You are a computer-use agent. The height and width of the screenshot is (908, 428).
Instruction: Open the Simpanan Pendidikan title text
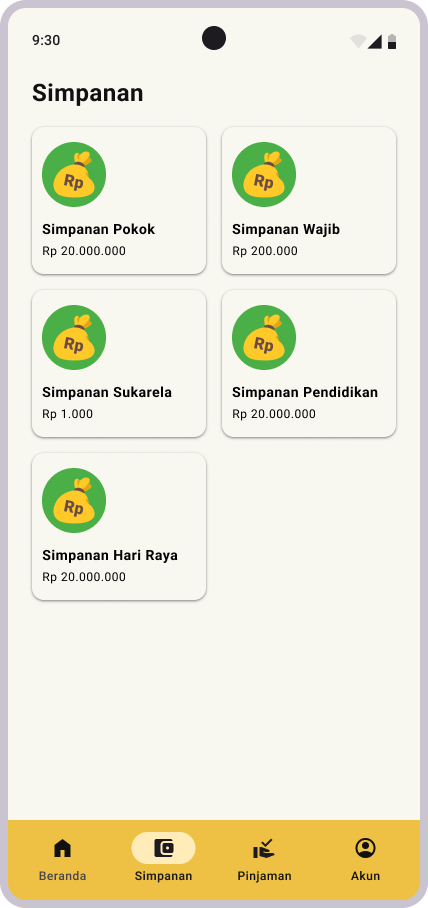pos(305,393)
